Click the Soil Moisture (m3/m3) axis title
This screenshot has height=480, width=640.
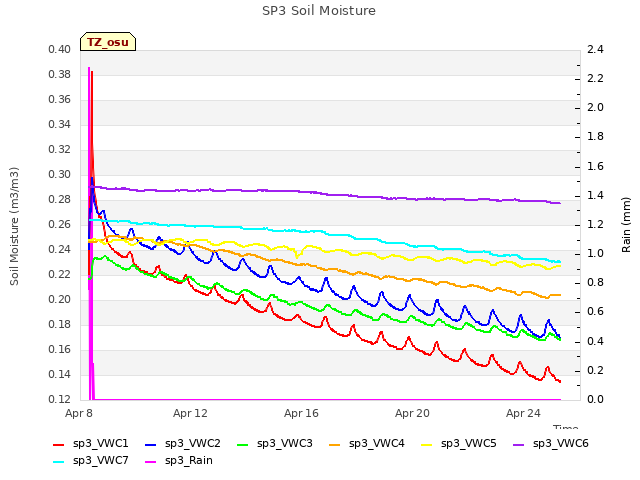[x=14, y=226]
